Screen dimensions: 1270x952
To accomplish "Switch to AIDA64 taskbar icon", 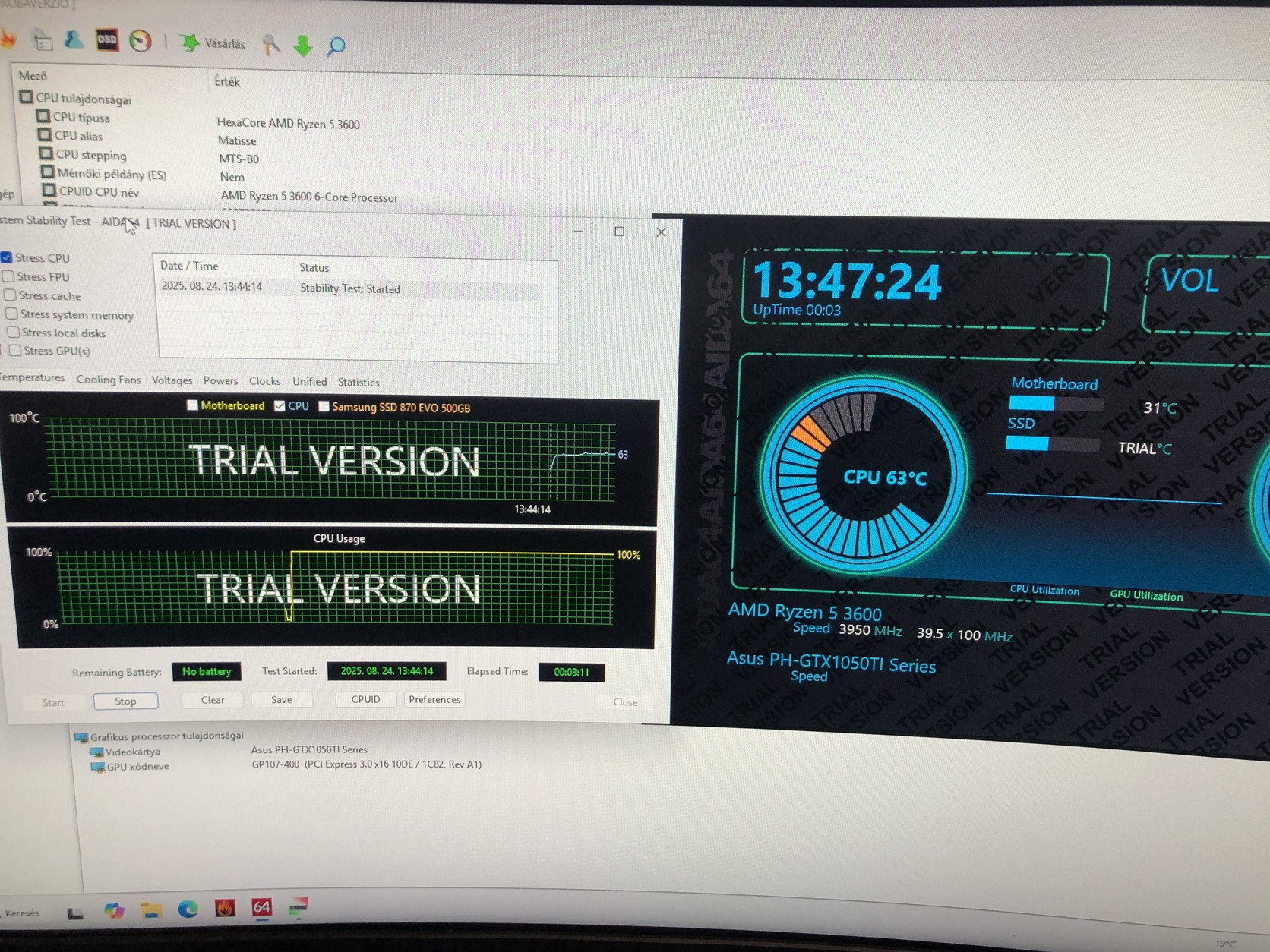I will (x=261, y=907).
